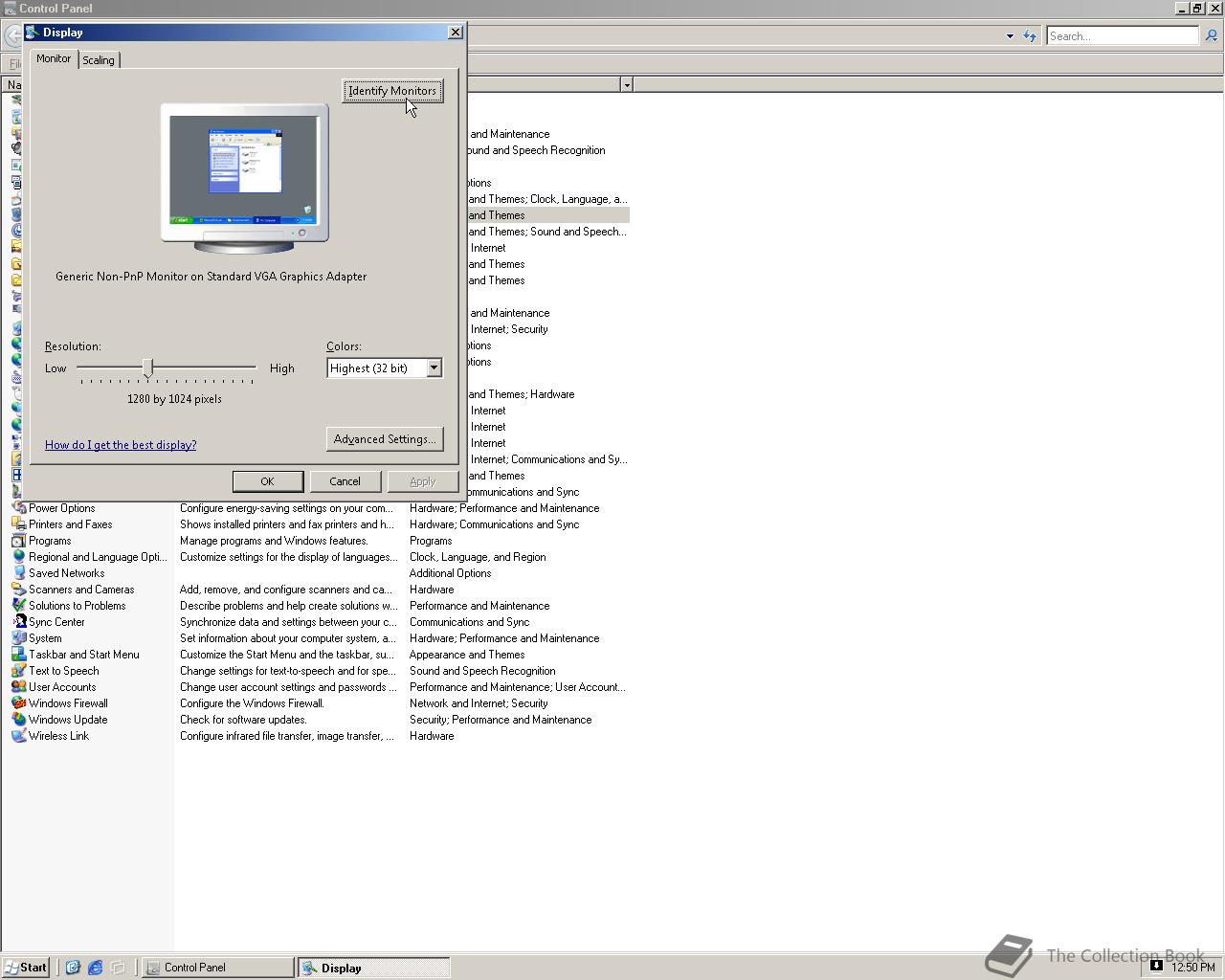Open Regional and Language Options icon
Viewport: 1225px width, 980px height.
[x=18, y=557]
